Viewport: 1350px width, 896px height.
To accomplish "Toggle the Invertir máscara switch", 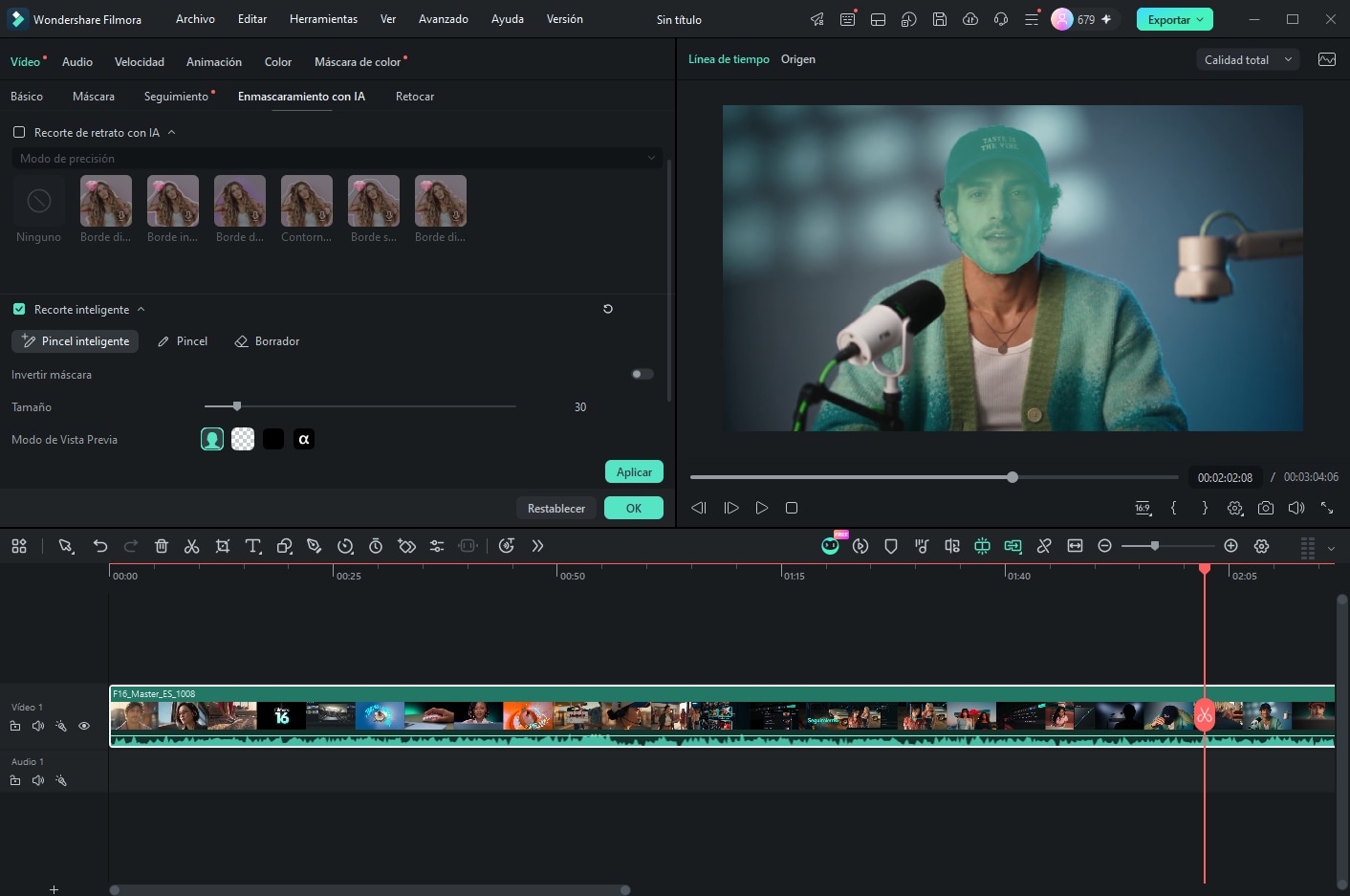I will (x=642, y=374).
